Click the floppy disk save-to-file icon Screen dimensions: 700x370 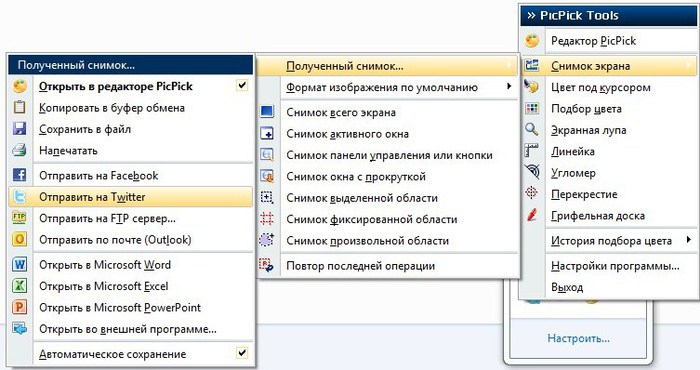(20, 129)
